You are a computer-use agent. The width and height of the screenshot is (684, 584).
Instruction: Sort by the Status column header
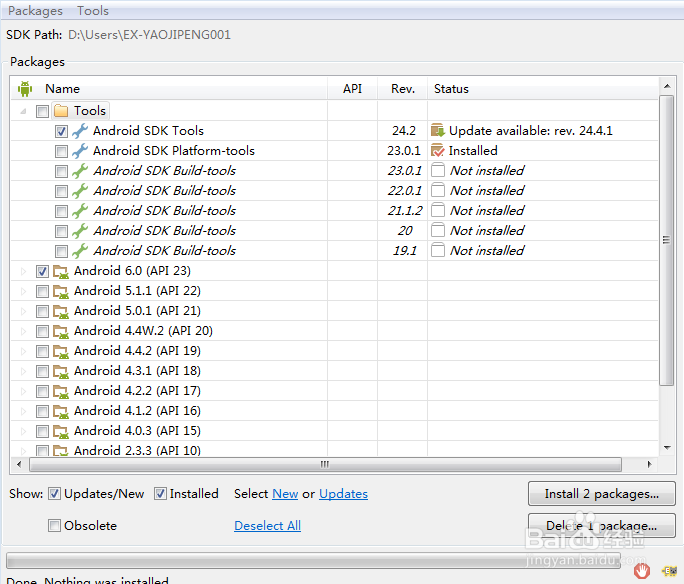pos(543,89)
